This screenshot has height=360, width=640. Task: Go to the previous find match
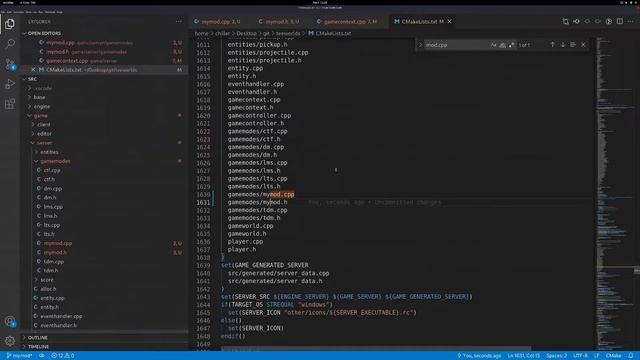(552, 45)
